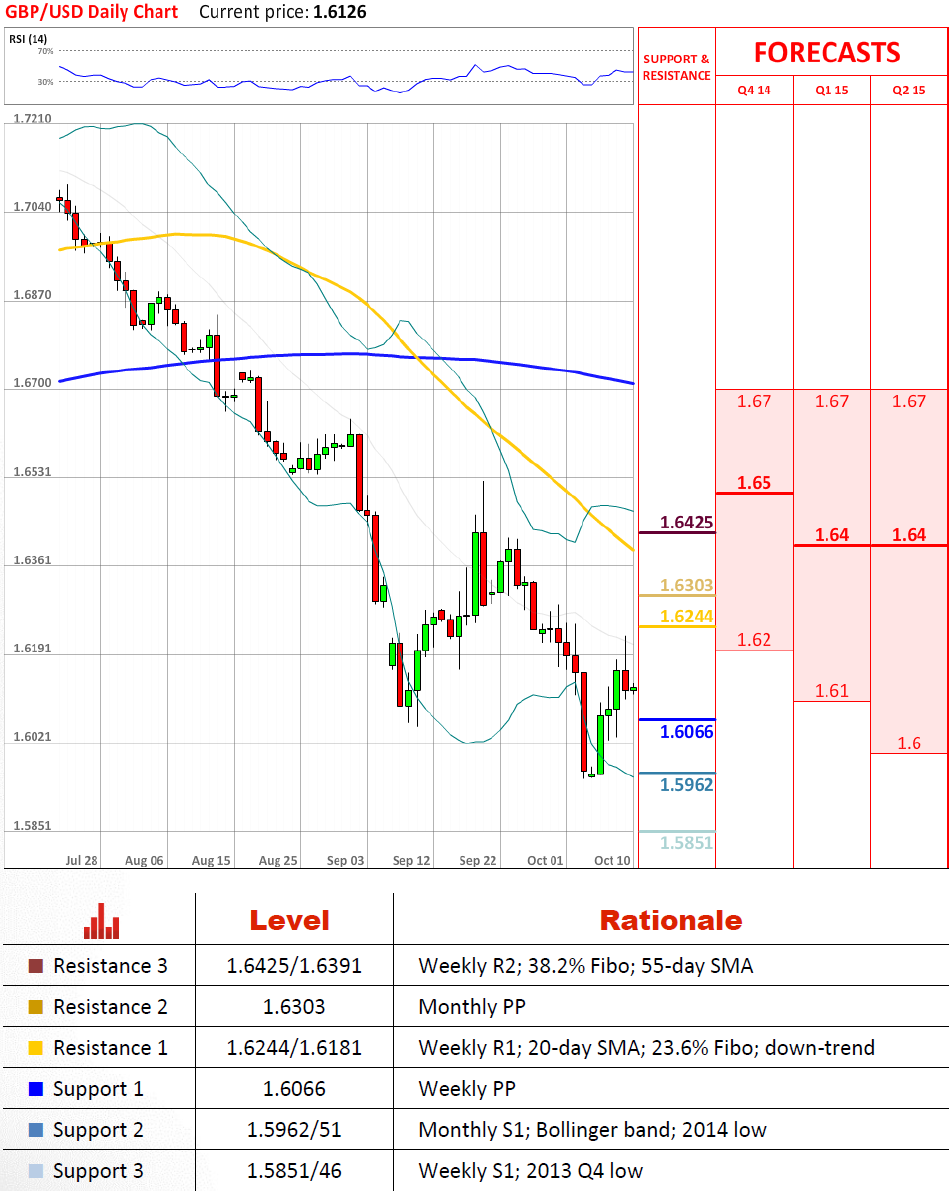This screenshot has height=1191, width=950.
Task: Click the 1.61 lower bound in Q1 15
Action: [832, 690]
